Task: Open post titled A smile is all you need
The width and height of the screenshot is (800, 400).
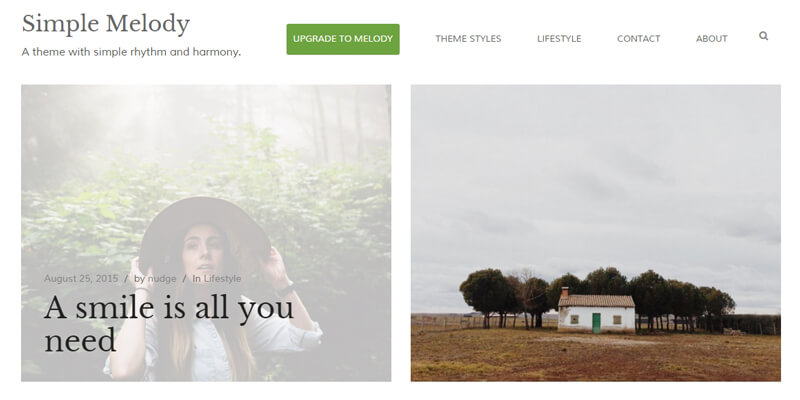Action: (168, 324)
